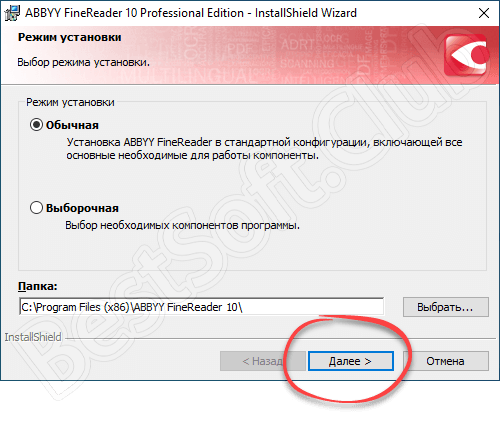500x424 pixels.
Task: Select the Обычная installation radio button
Action: point(36,125)
